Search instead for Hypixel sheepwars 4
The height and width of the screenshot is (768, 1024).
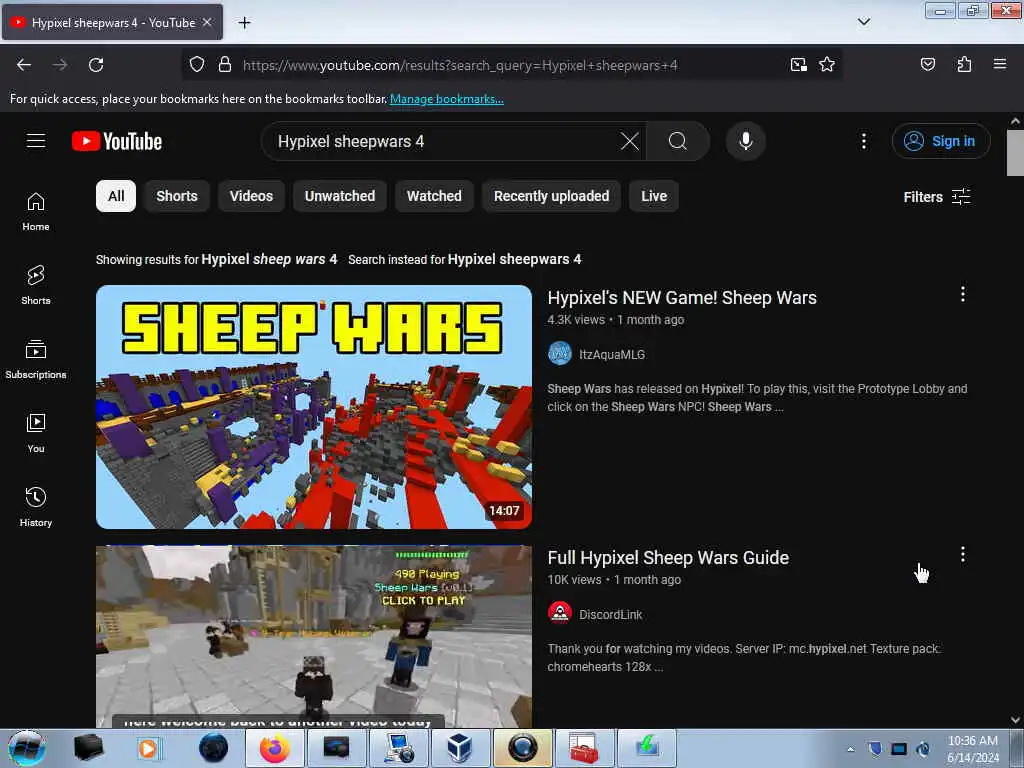point(515,259)
